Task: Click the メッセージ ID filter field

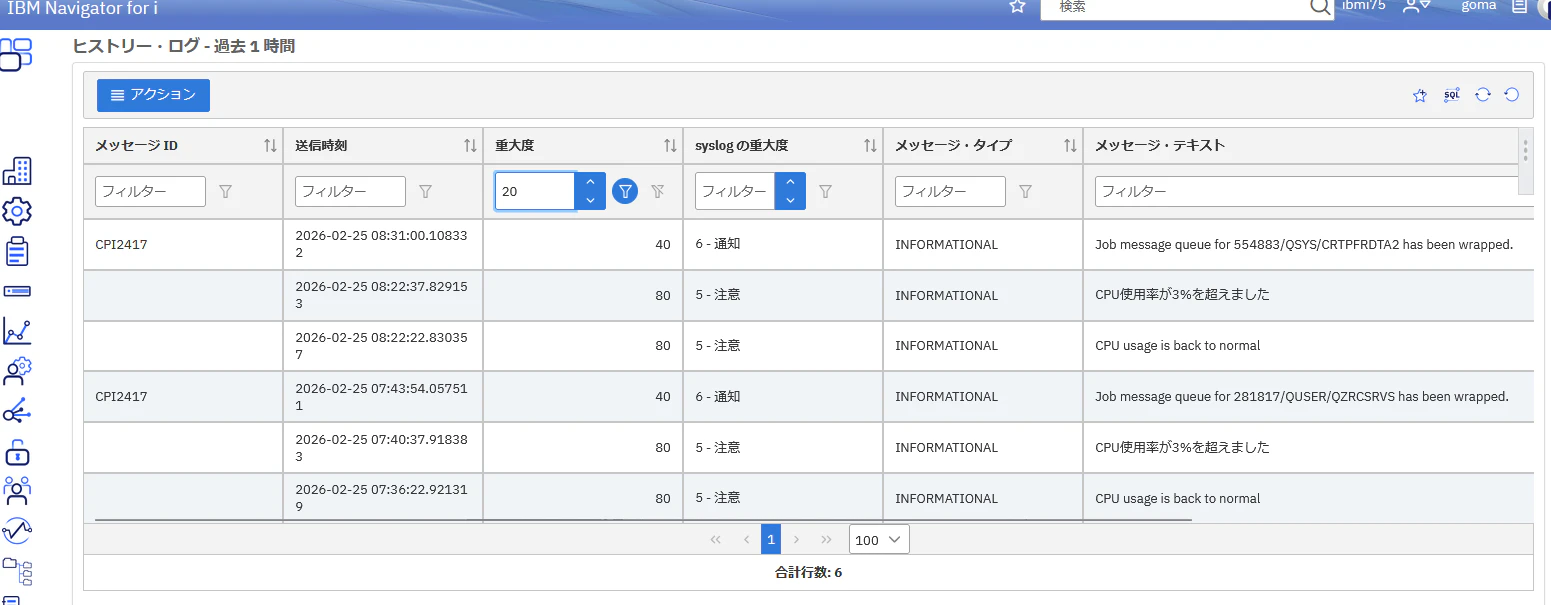Action: (150, 191)
